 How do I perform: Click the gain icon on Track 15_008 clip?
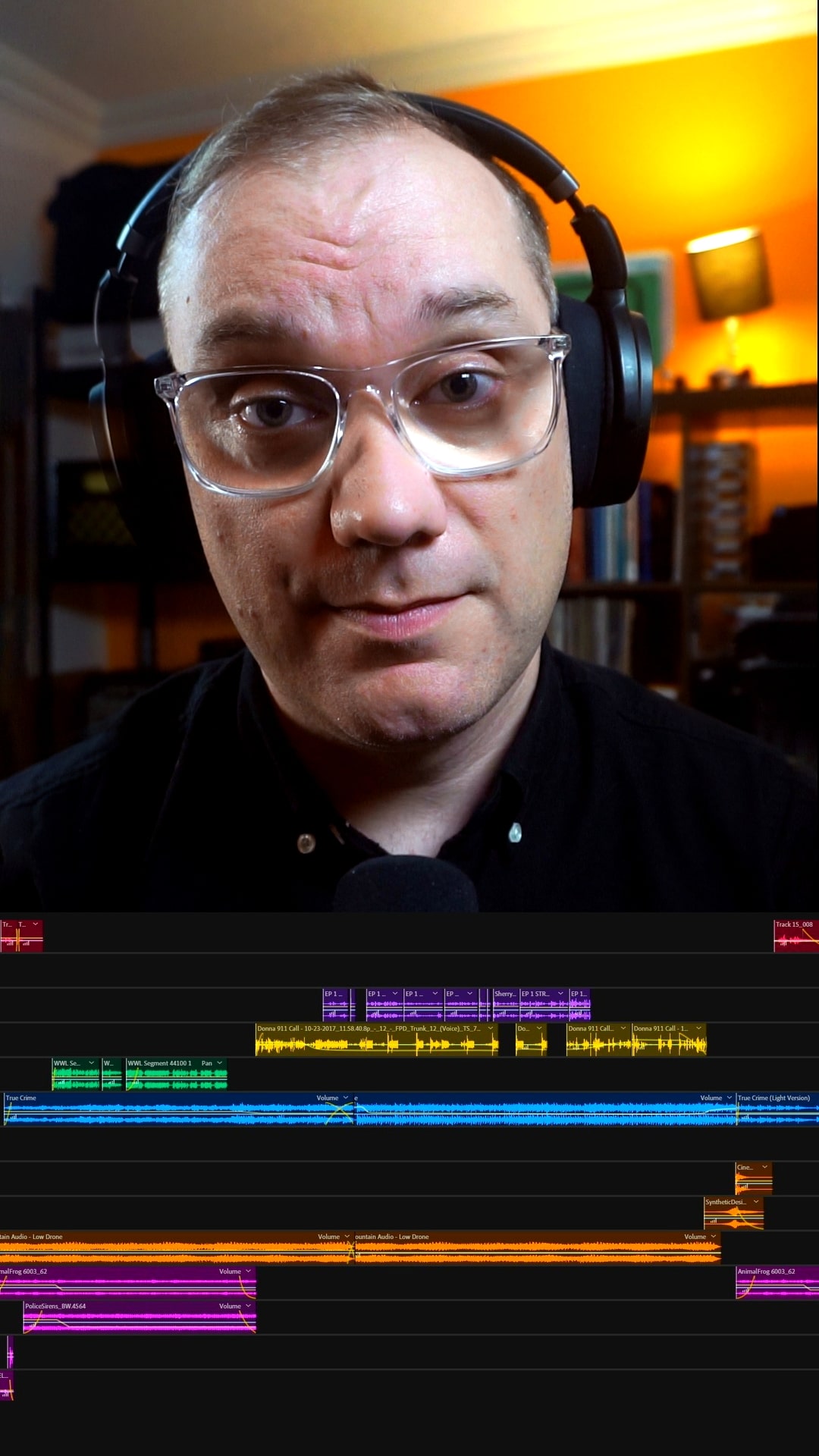783,943
